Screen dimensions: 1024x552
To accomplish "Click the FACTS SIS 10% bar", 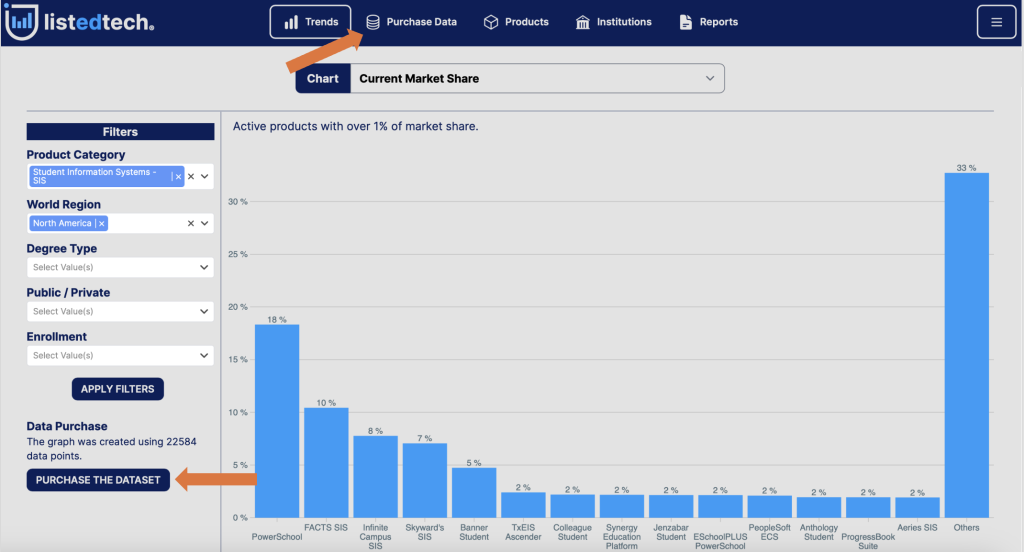I will pyautogui.click(x=326, y=463).
